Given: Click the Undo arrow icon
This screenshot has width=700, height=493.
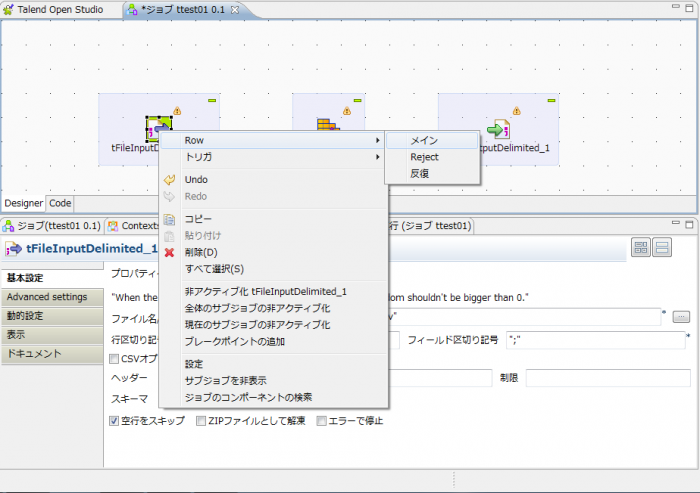Looking at the screenshot, I should click(x=169, y=180).
